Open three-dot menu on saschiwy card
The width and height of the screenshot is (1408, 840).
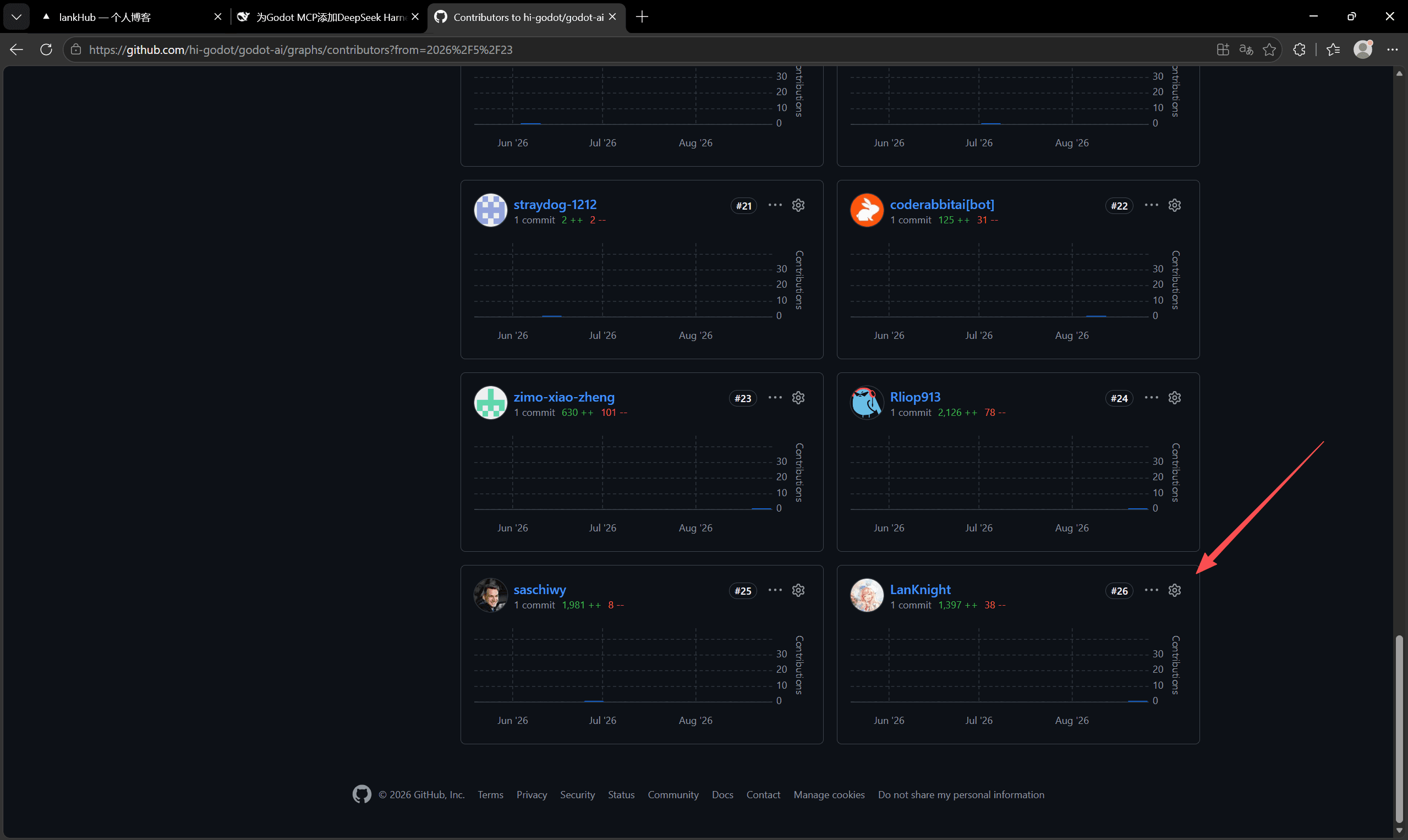coord(775,590)
